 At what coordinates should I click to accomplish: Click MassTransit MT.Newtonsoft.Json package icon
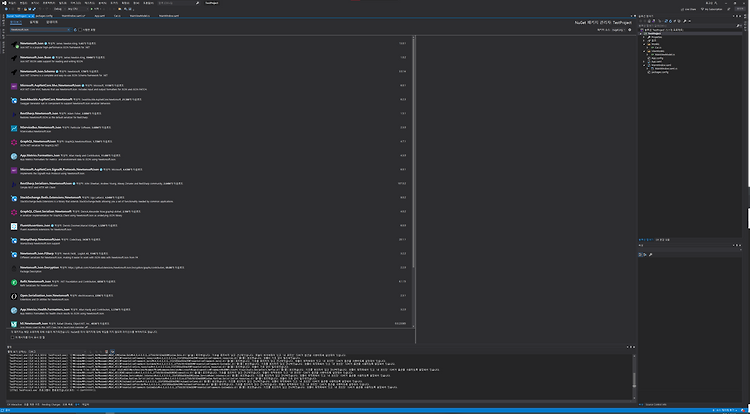pyautogui.click(x=14, y=325)
